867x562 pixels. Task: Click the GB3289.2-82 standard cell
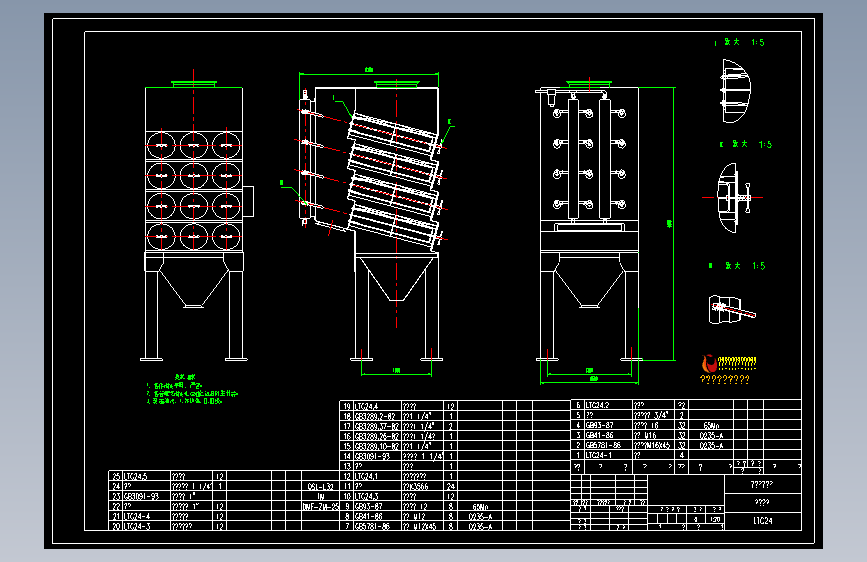[x=375, y=416]
